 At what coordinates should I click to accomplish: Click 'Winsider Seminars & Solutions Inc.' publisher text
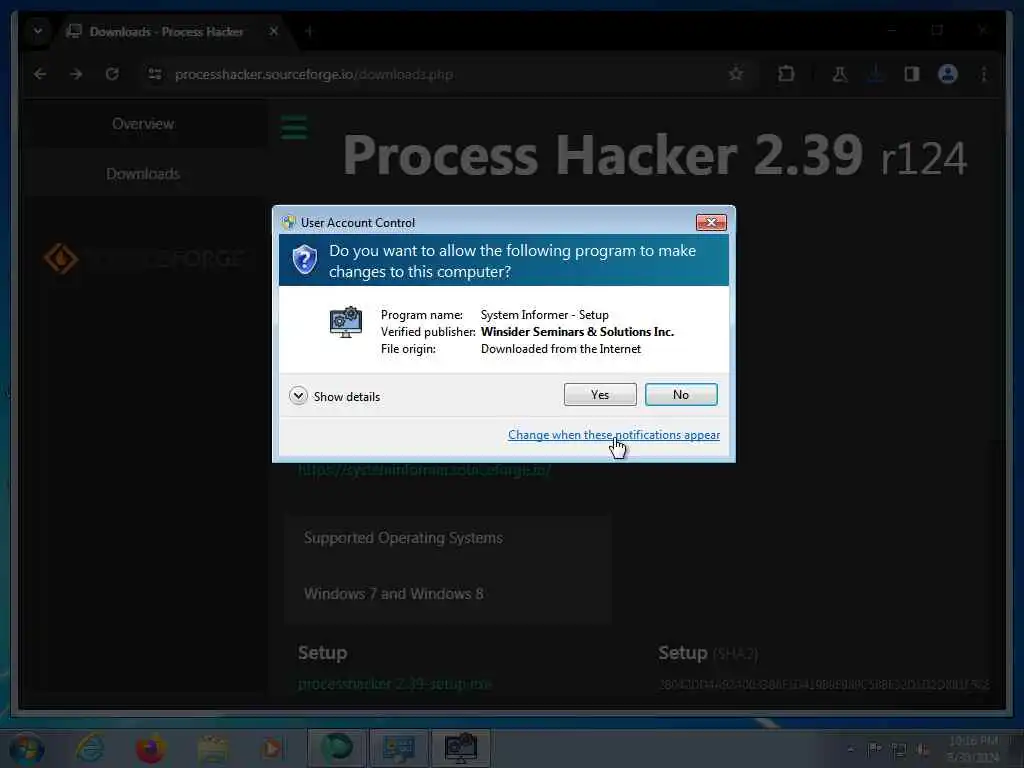point(577,332)
